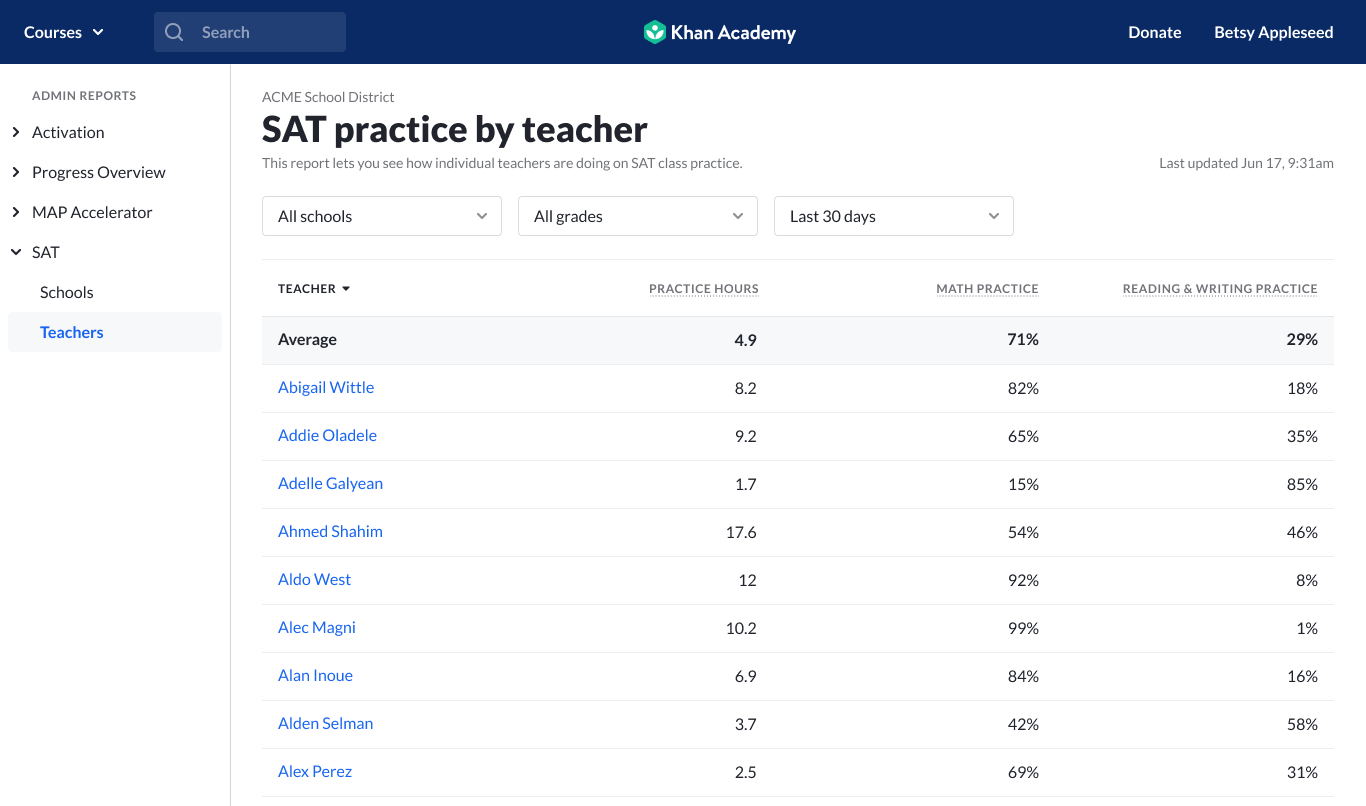Select Schools in the SAT sidebar
This screenshot has width=1366, height=806.
(x=67, y=292)
